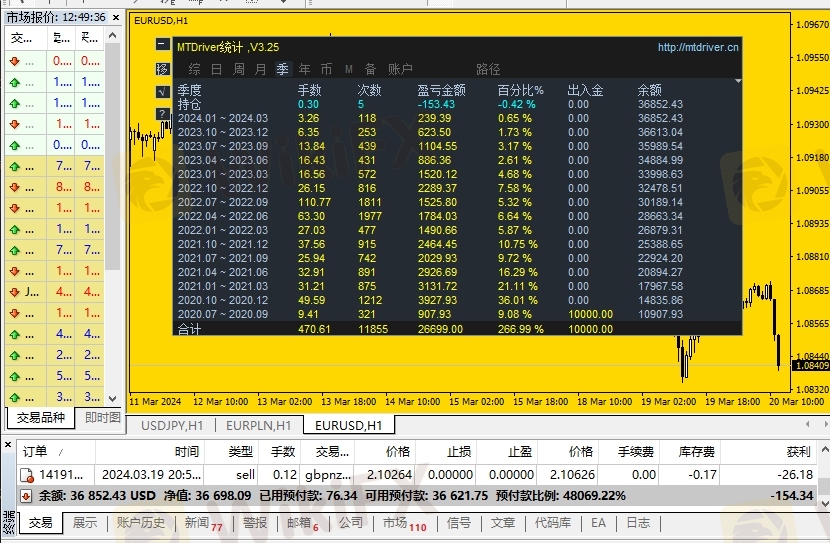The width and height of the screenshot is (830, 543).
Task: Open the 警报 alerts tab
Action: (255, 523)
